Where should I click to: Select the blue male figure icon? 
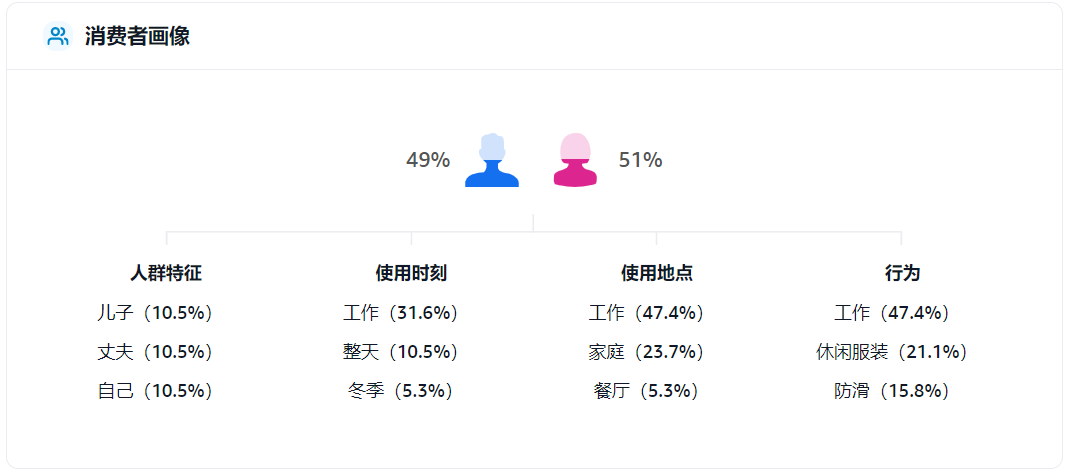[492, 160]
